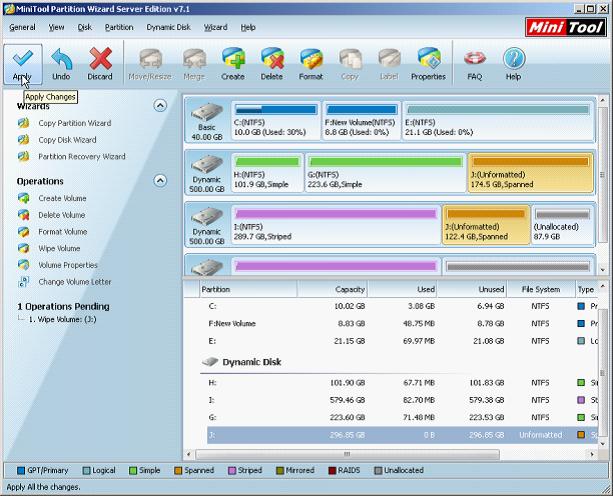Screen dimensions: 613x496
Task: Click the Delete partition toolbar icon
Action: pos(272,59)
